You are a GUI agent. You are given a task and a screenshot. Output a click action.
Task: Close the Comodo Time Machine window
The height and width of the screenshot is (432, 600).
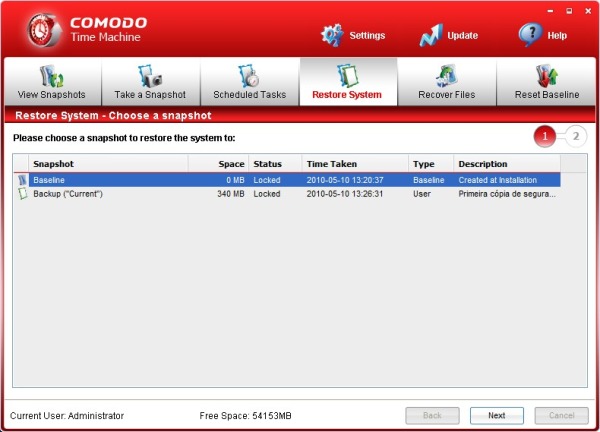[x=589, y=11]
